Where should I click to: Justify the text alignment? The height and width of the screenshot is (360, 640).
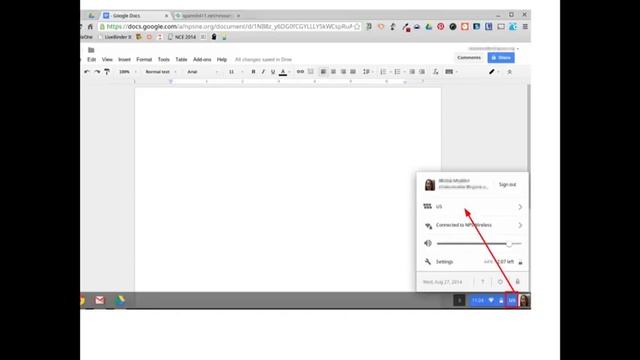coord(353,72)
